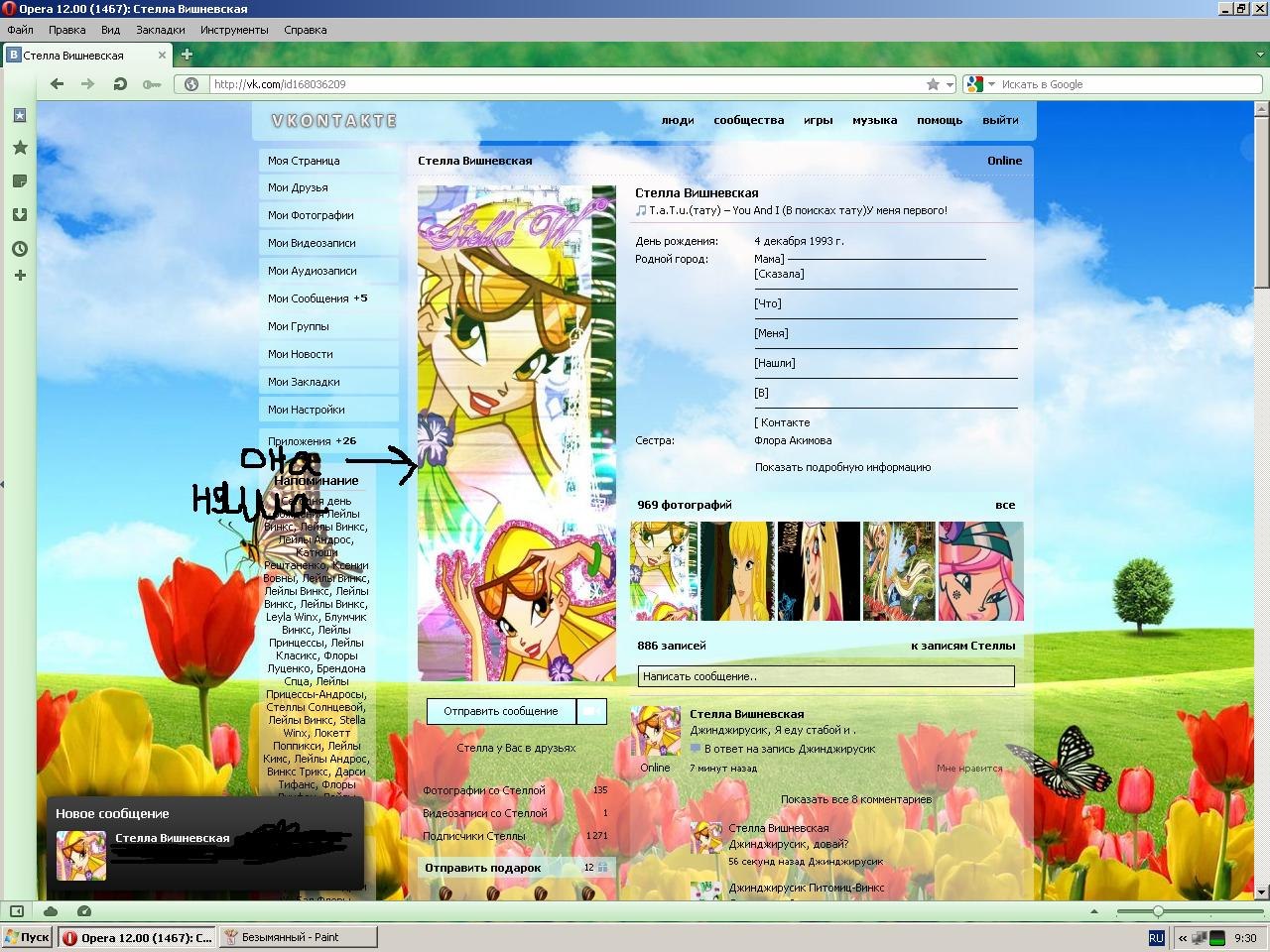Toggle the panels button in status bar
1270x952 pixels.
click(17, 910)
